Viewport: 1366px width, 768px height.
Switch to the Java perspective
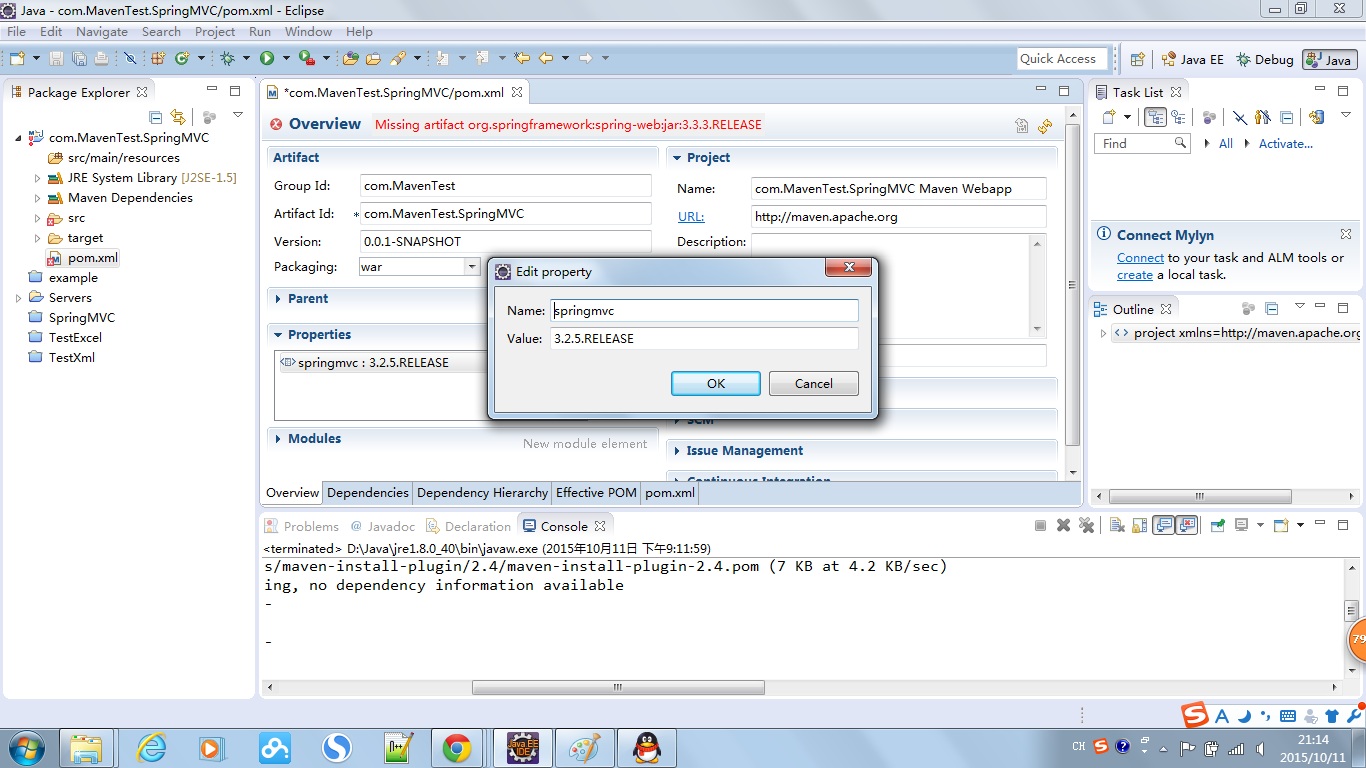click(x=1329, y=59)
